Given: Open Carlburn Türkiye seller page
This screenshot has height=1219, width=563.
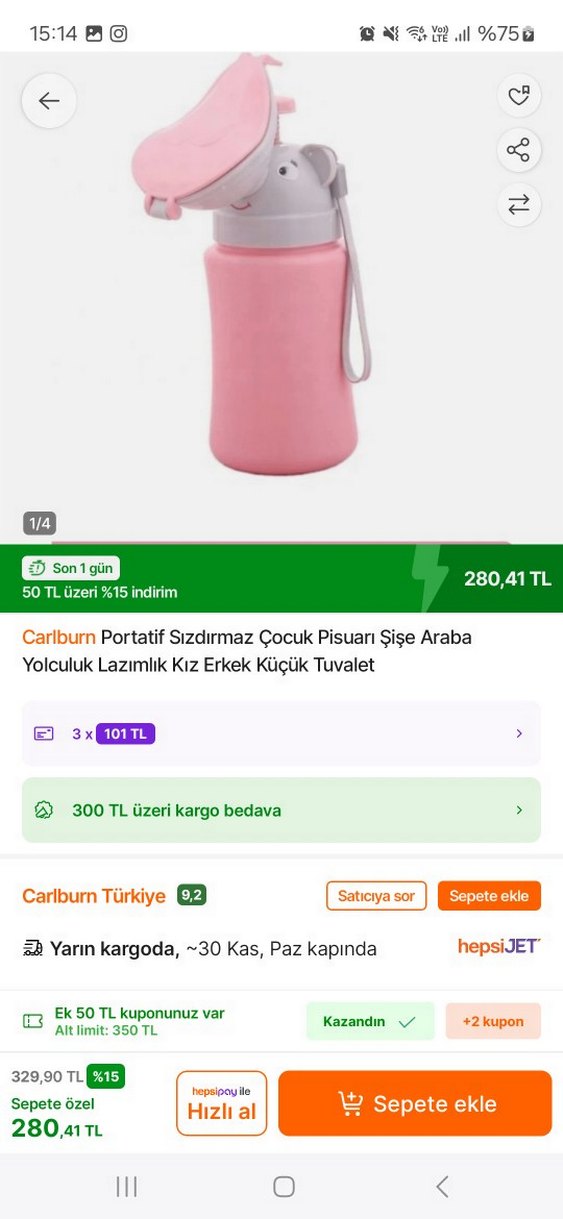Looking at the screenshot, I should [x=94, y=896].
